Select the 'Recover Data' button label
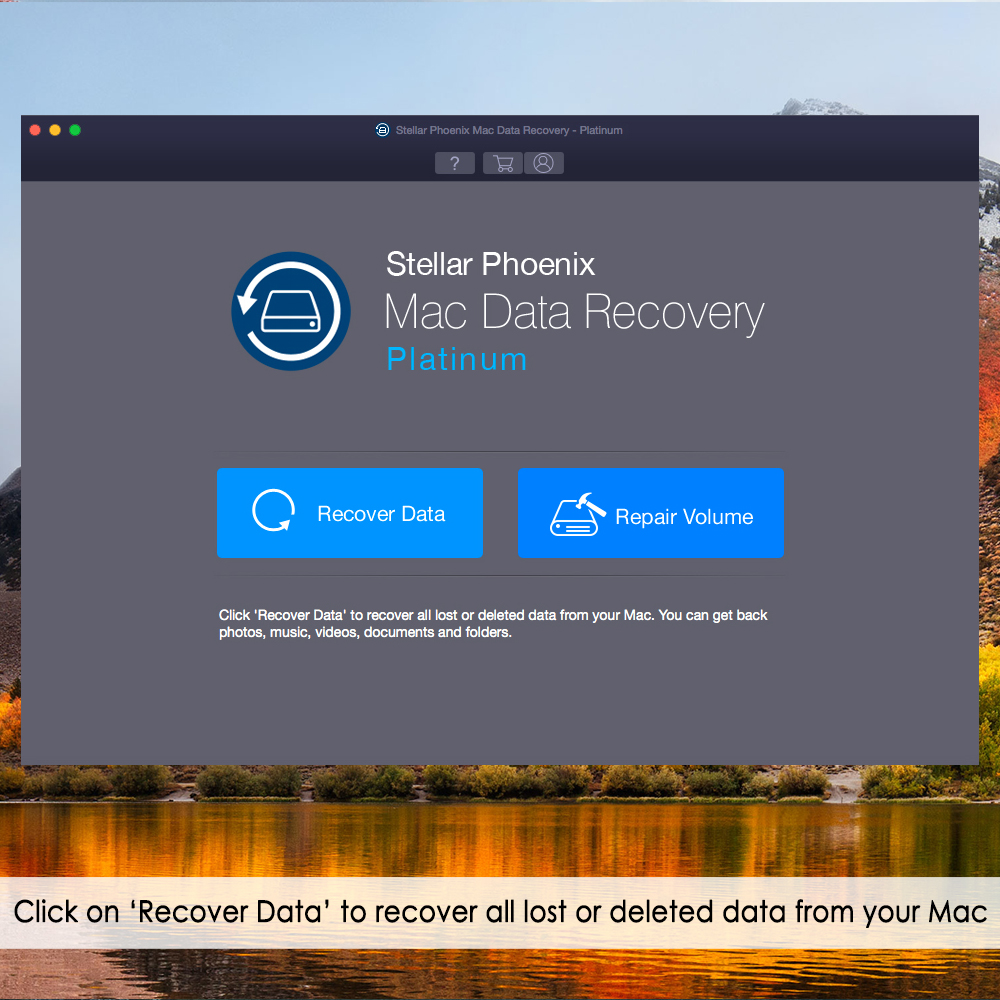 (x=381, y=514)
